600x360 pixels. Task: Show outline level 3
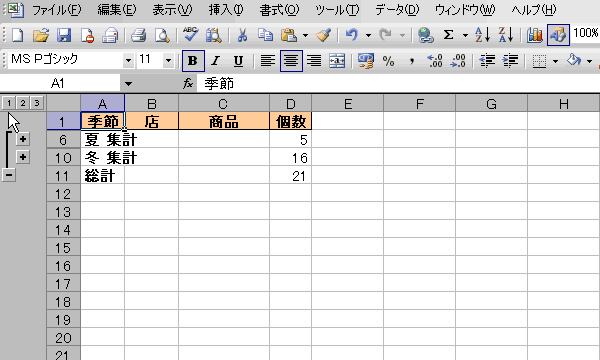(x=37, y=103)
